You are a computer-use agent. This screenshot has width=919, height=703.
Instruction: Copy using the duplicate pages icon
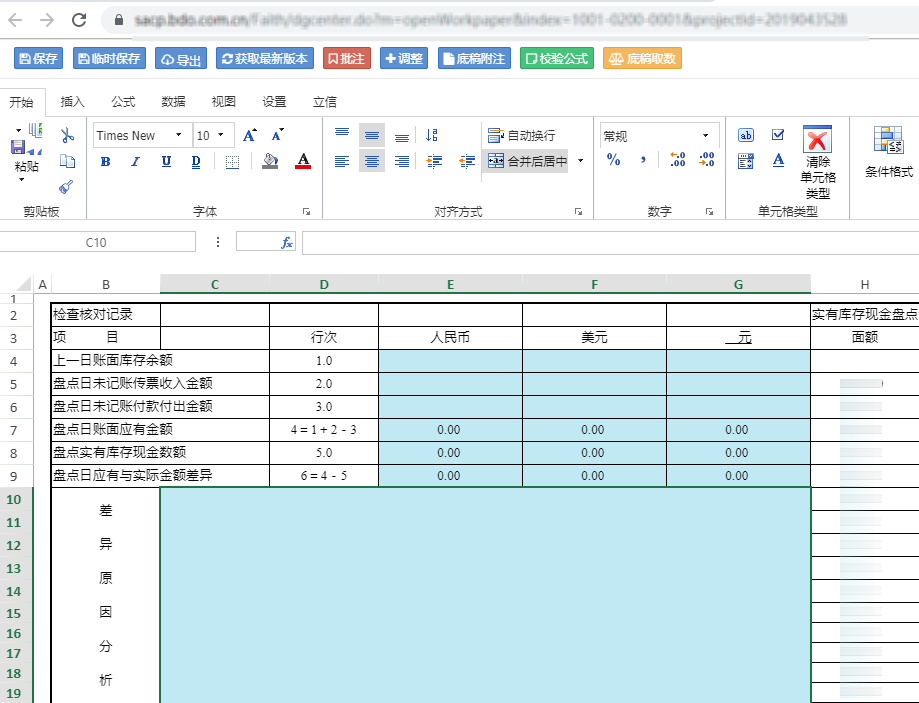coord(67,161)
